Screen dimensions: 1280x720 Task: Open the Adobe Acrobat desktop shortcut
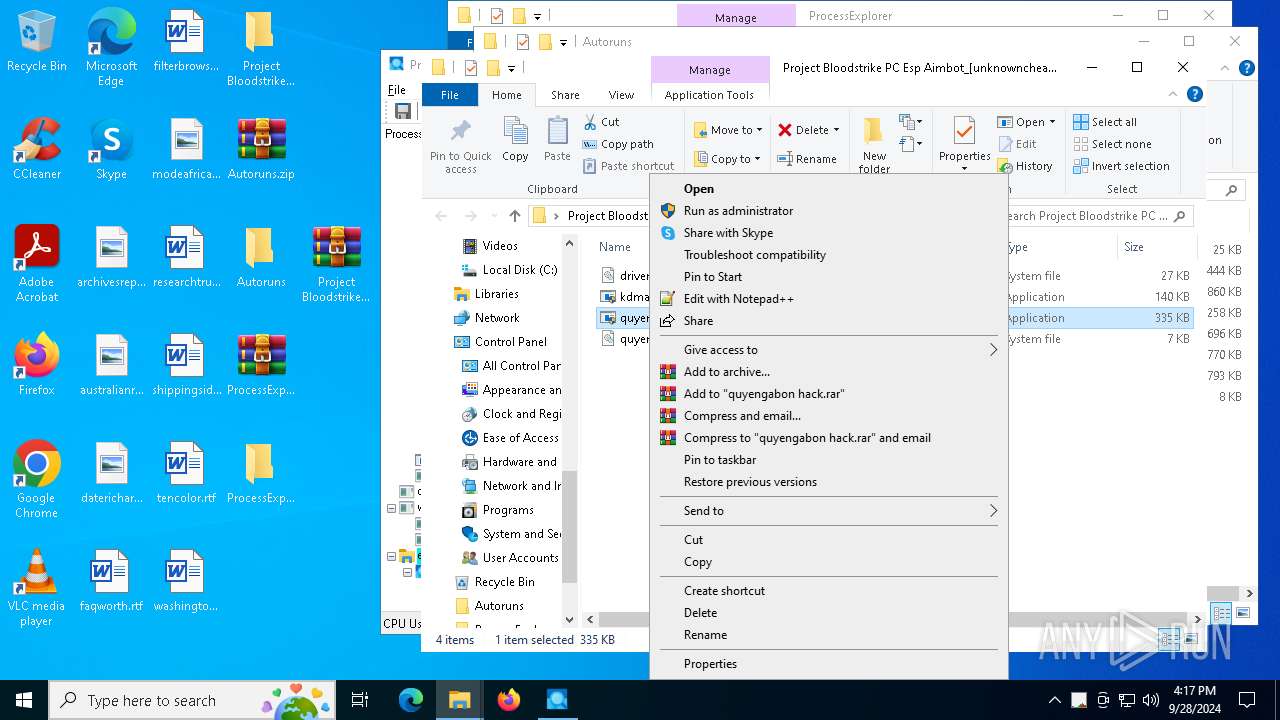pyautogui.click(x=37, y=264)
